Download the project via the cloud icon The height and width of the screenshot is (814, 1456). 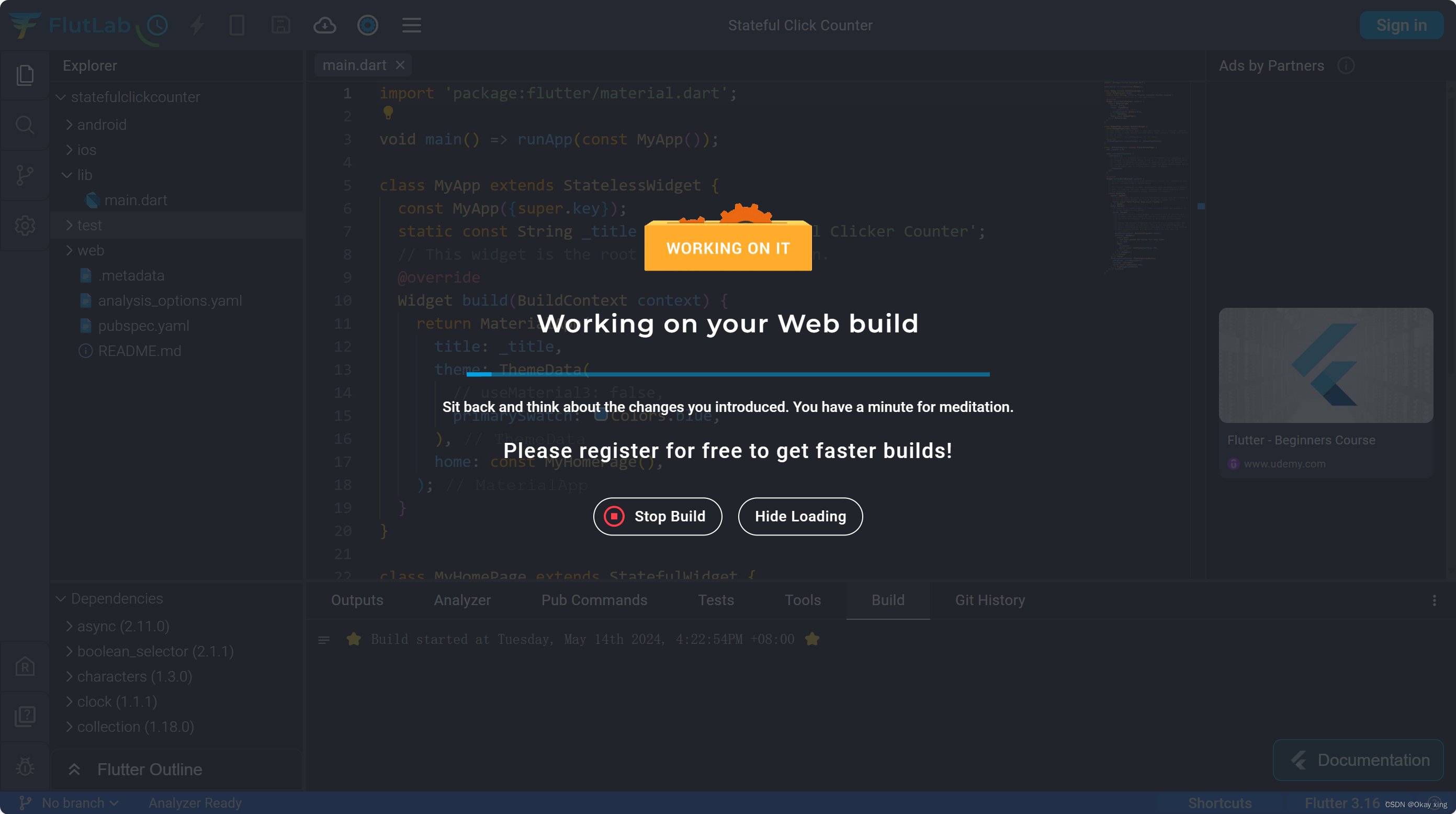pyautogui.click(x=324, y=25)
